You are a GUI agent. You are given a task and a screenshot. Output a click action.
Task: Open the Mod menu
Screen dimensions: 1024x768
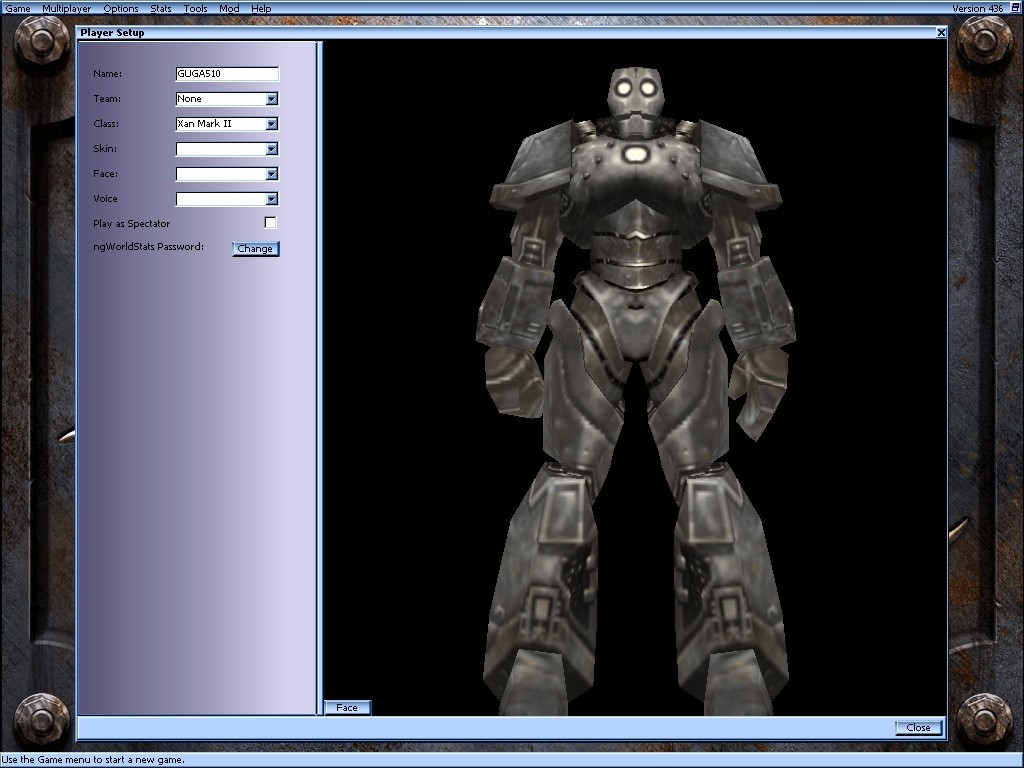click(228, 8)
